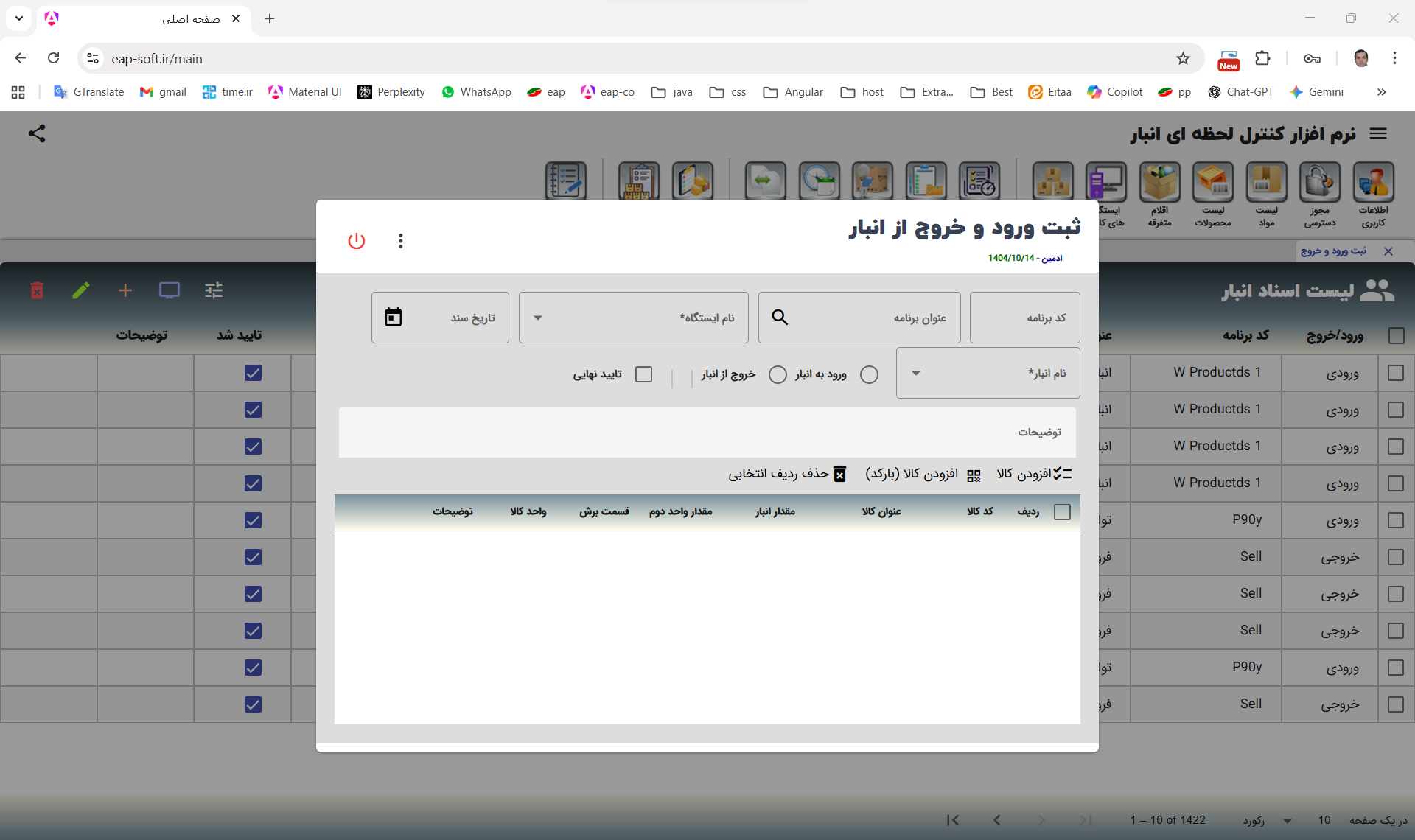Click the توضیحات text field
This screenshot has width=1415, height=840.
706,433
